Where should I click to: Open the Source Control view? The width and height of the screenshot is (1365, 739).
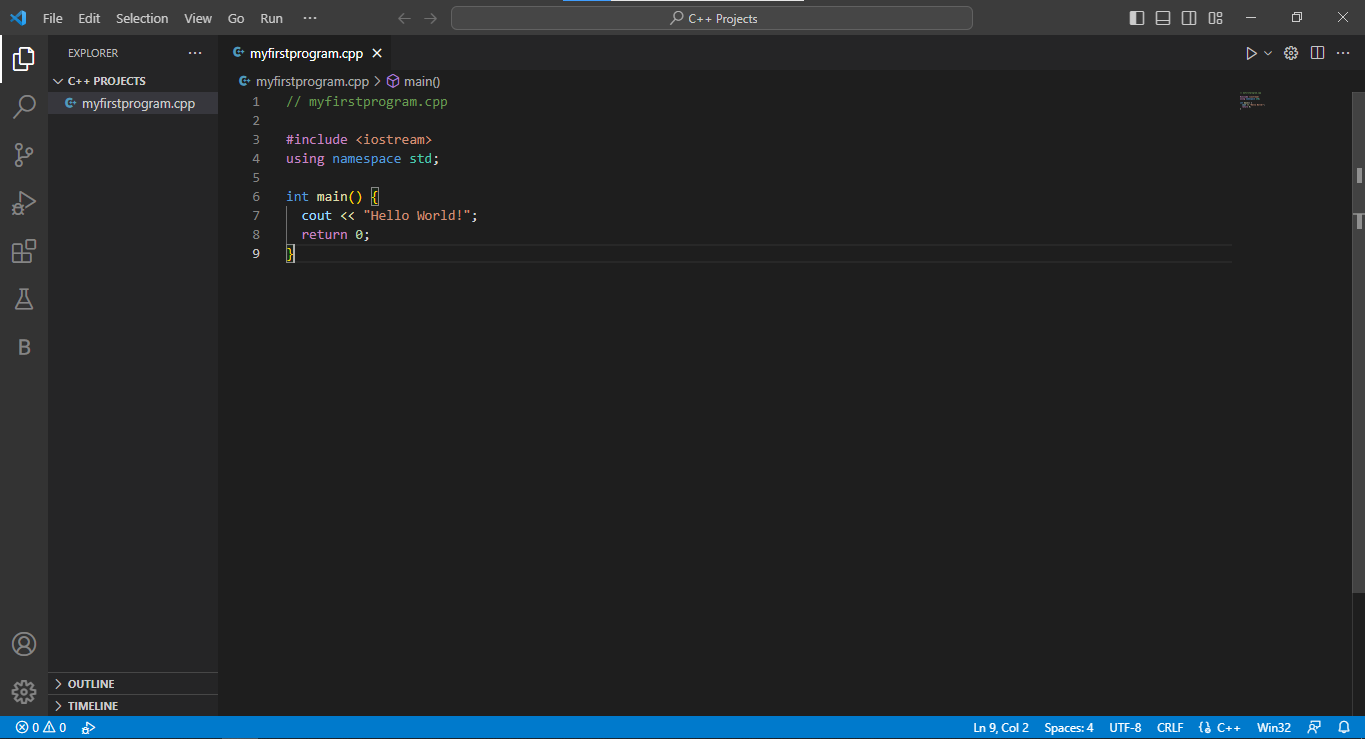[24, 155]
